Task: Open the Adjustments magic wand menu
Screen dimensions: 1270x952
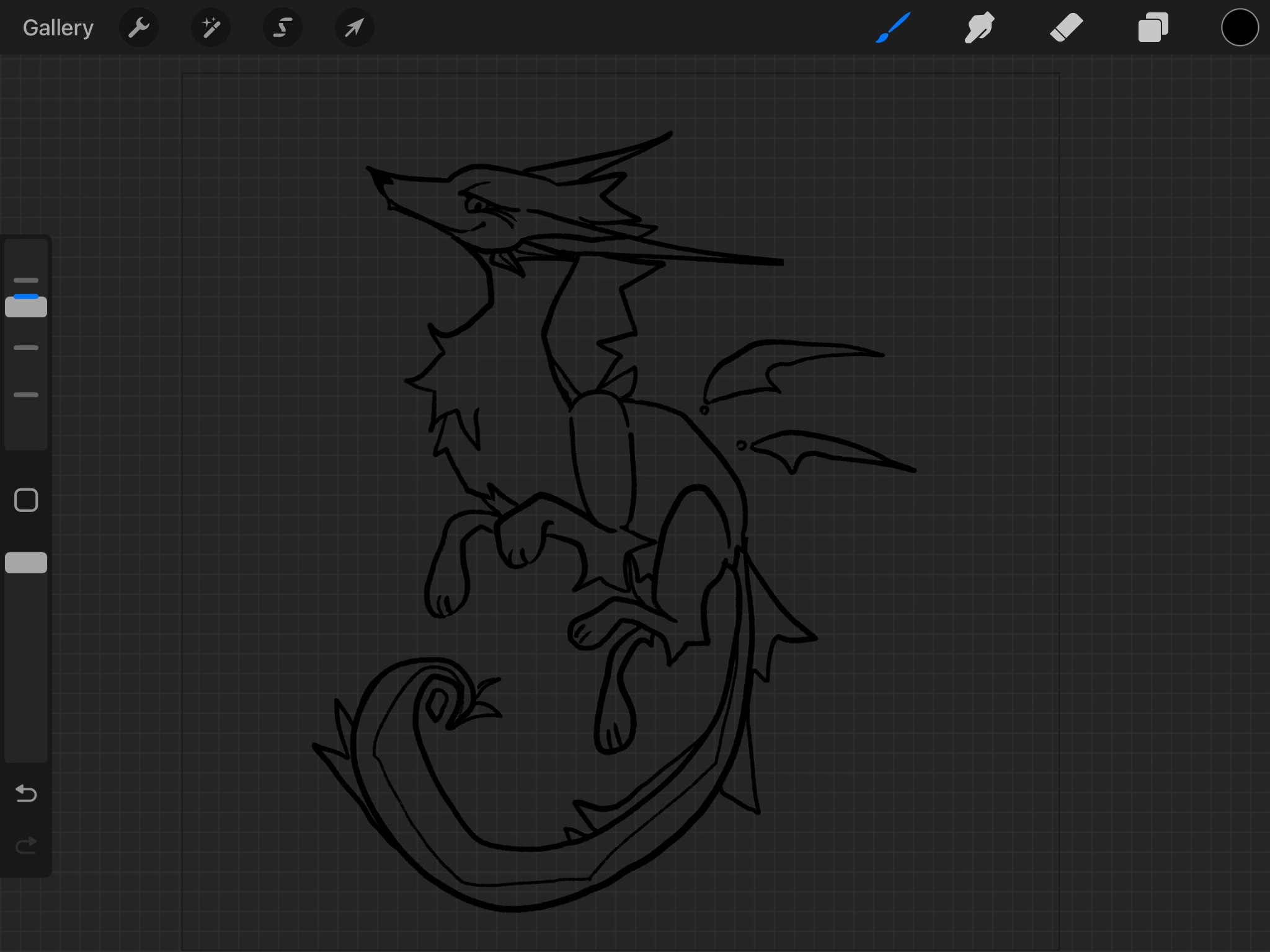Action: (x=211, y=28)
